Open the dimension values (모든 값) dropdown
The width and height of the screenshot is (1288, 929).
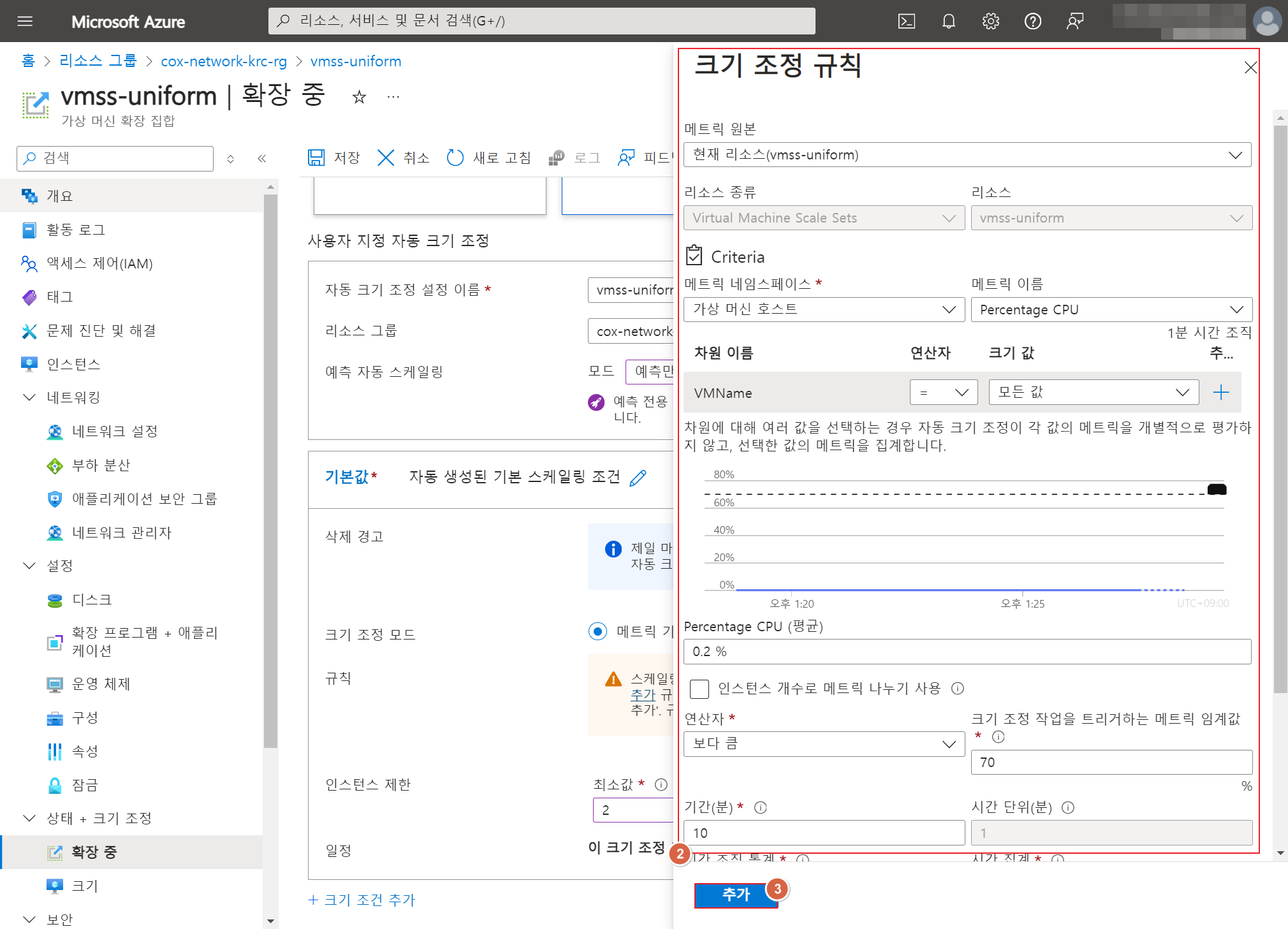tap(1094, 392)
